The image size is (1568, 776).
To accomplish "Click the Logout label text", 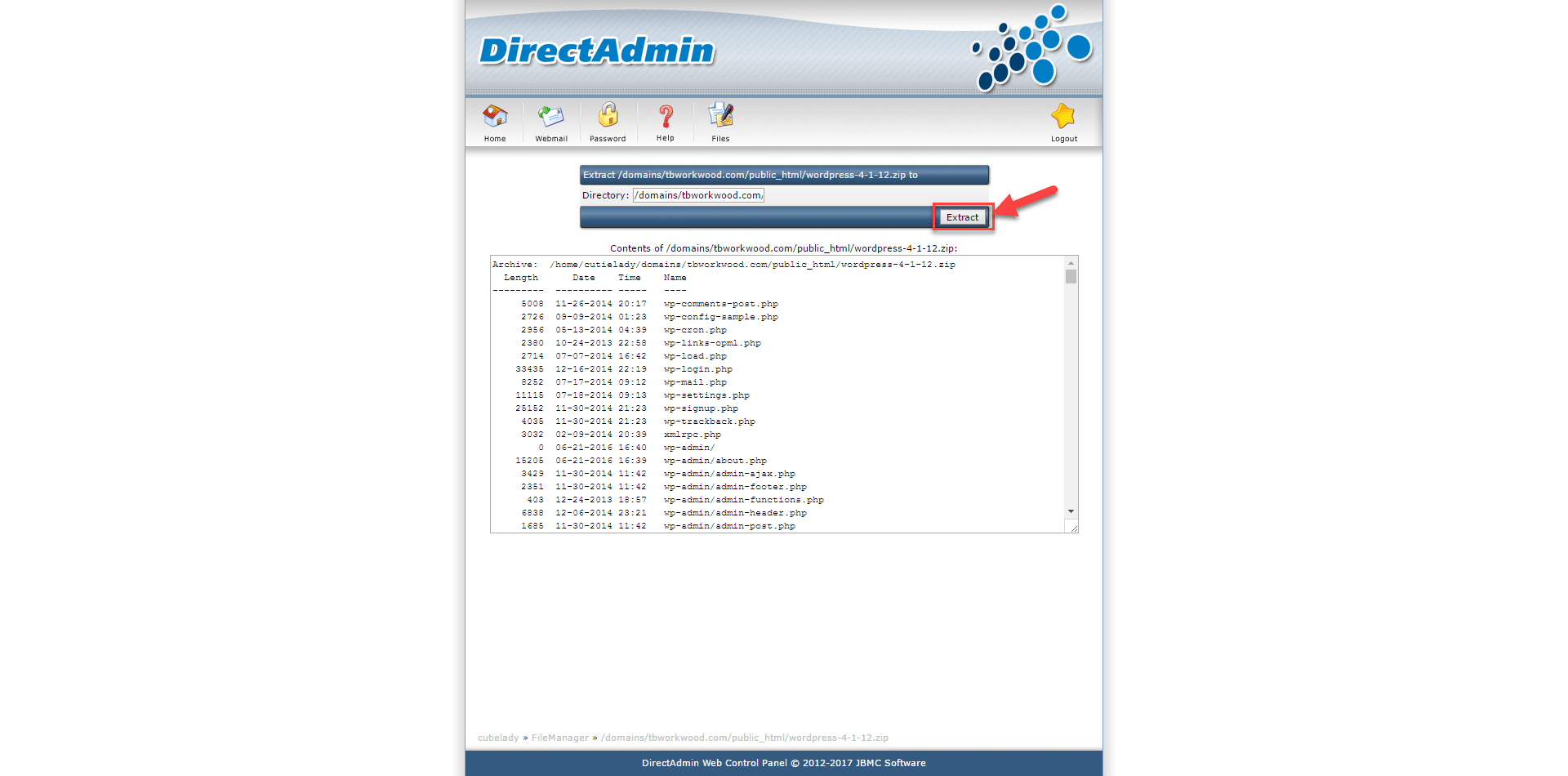I will [1064, 139].
